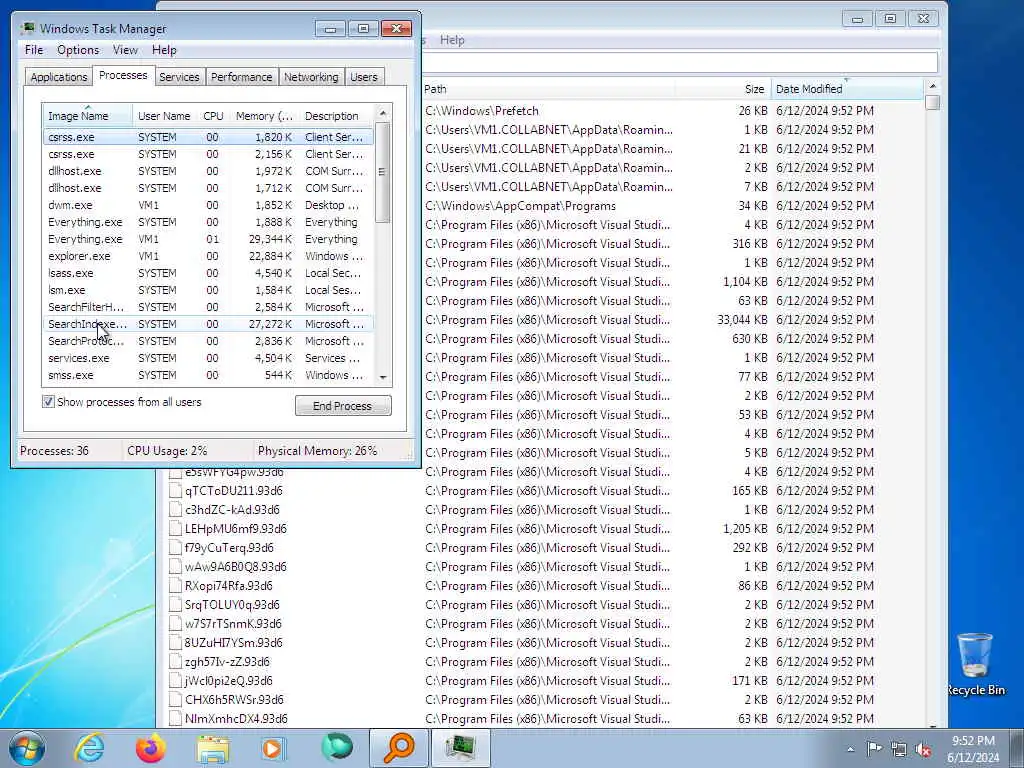Sort processes by Image Name column
This screenshot has width=1024, height=768.
tap(88, 115)
